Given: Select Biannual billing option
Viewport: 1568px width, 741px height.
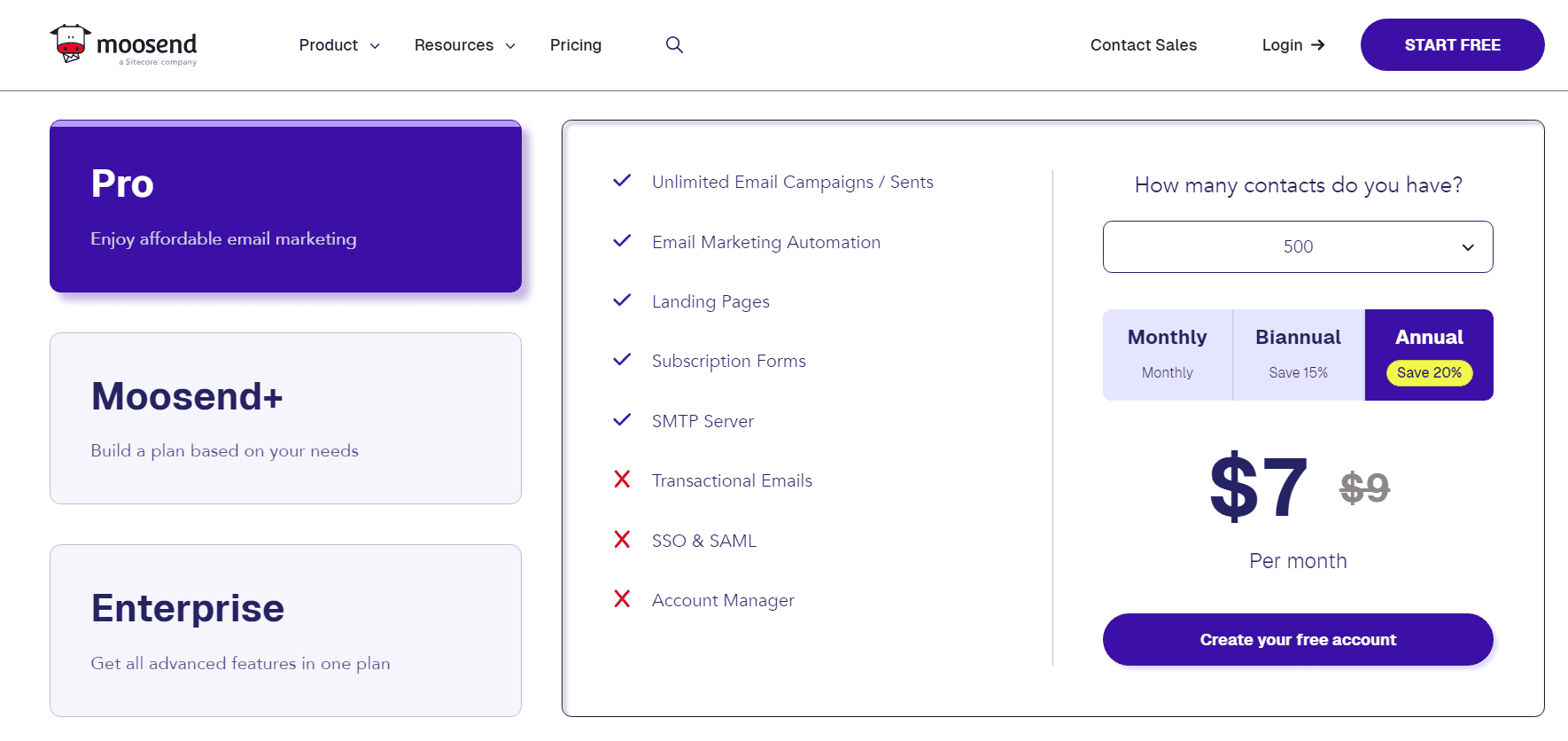Looking at the screenshot, I should (1299, 355).
